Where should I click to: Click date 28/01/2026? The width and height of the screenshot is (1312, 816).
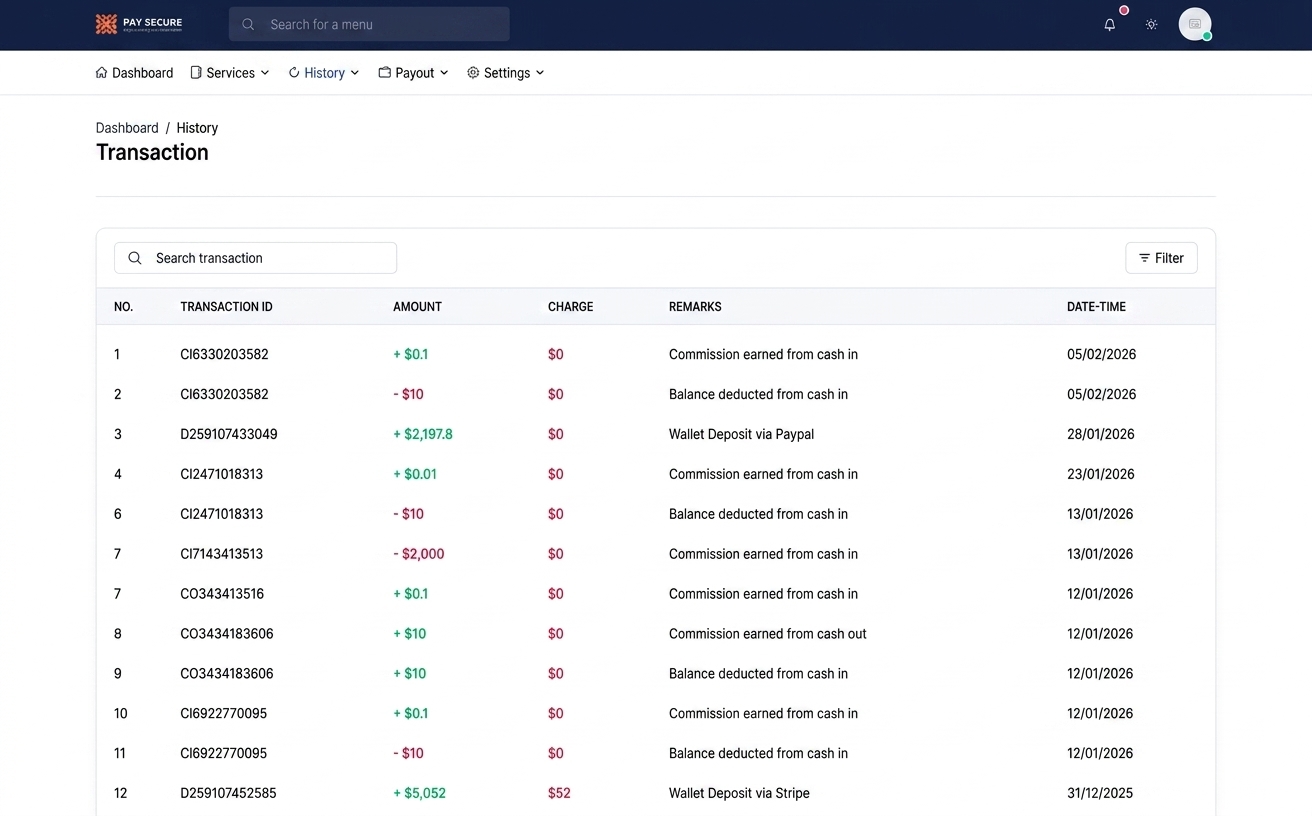1101,434
